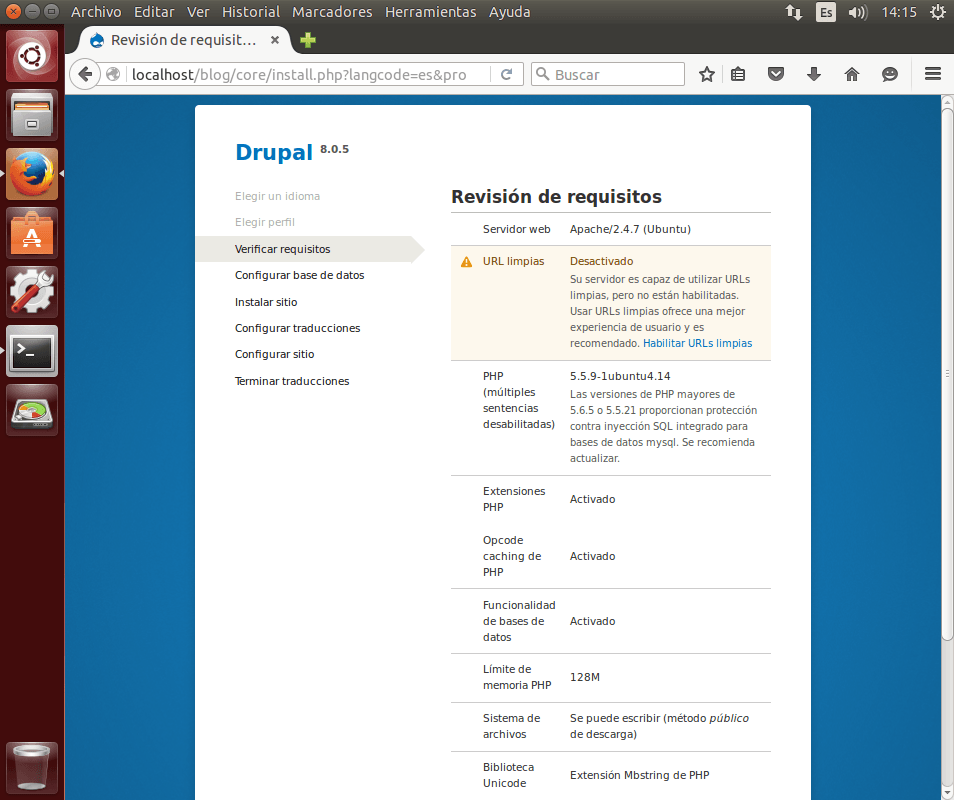Select the Revisión de requisitos tab
The image size is (954, 800).
pos(183,40)
